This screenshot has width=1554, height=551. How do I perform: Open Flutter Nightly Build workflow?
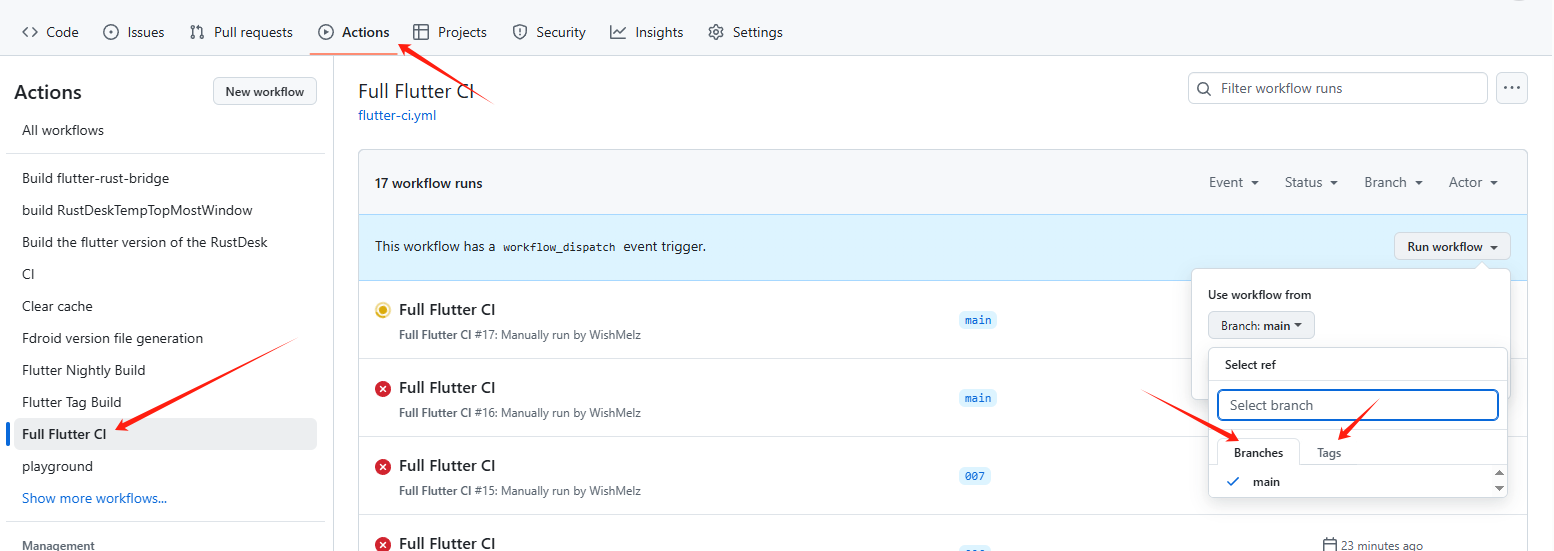pyautogui.click(x=84, y=370)
